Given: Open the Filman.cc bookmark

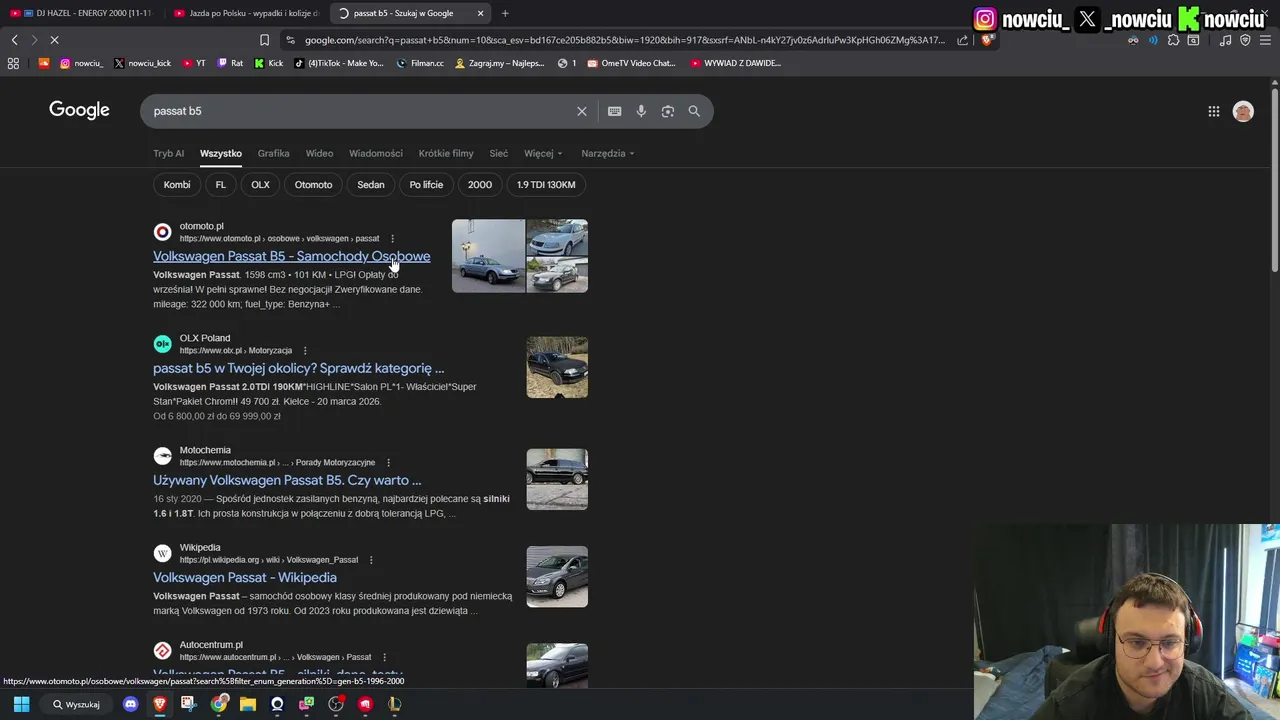Looking at the screenshot, I should [420, 63].
